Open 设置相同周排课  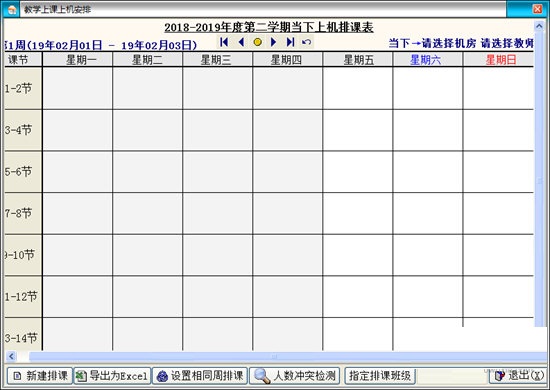200,376
